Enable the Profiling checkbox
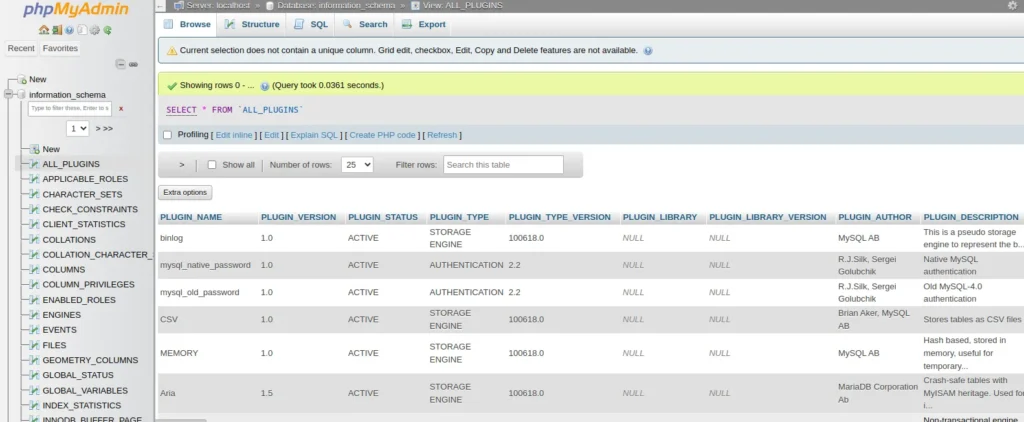Viewport: 1024px width, 422px height. [167, 135]
